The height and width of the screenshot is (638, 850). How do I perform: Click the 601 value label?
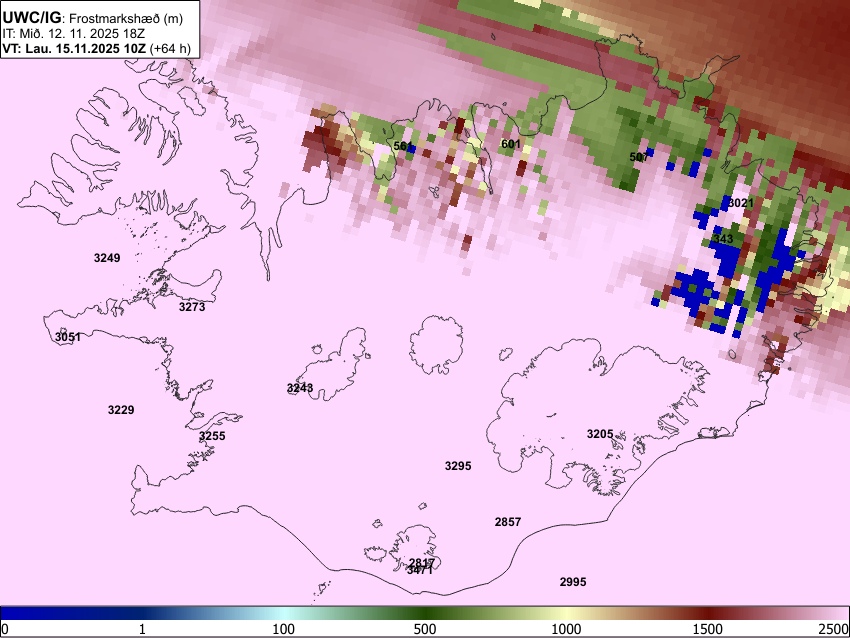[x=511, y=144]
